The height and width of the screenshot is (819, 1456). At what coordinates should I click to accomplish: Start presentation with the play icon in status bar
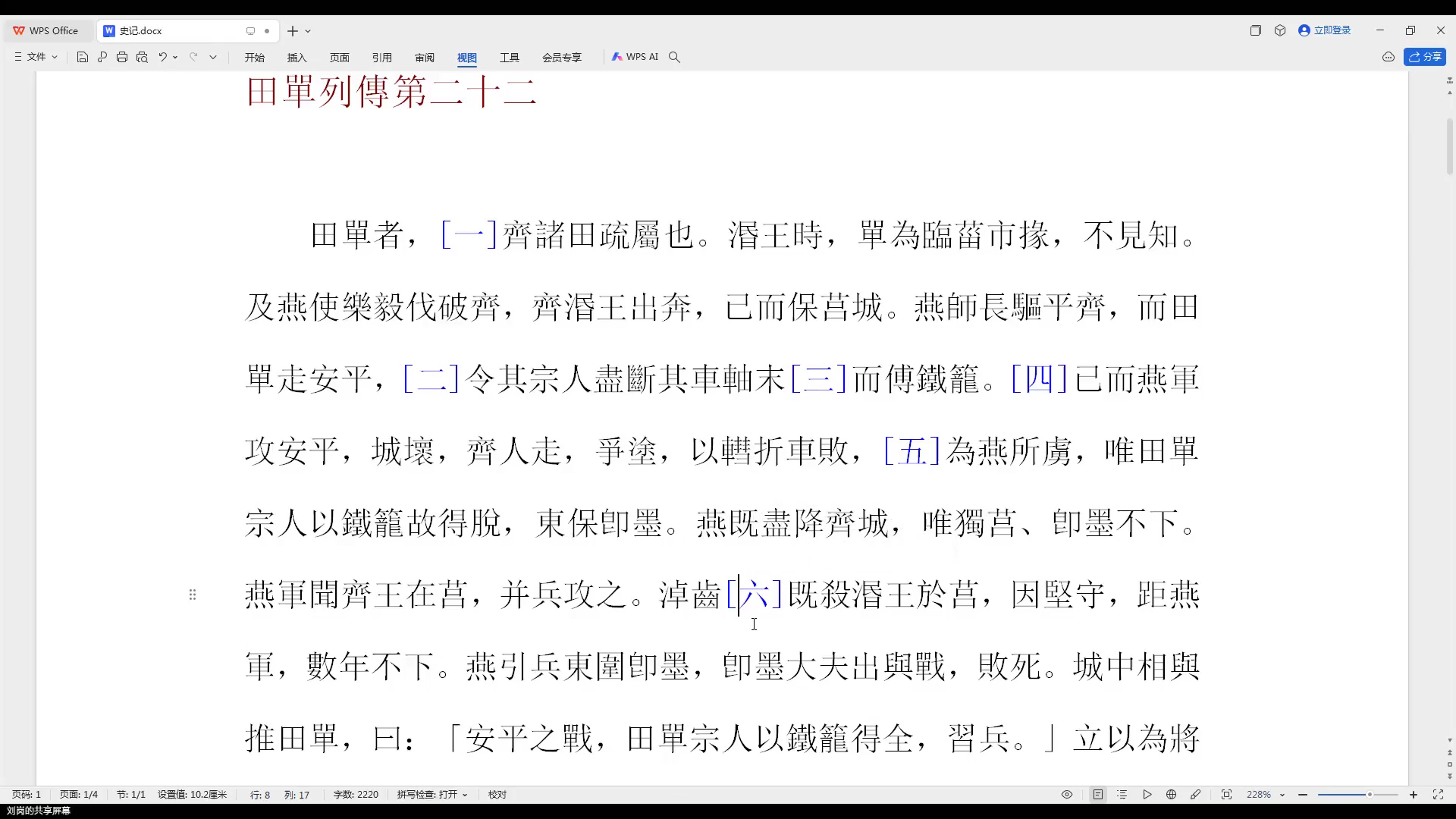pyautogui.click(x=1147, y=794)
